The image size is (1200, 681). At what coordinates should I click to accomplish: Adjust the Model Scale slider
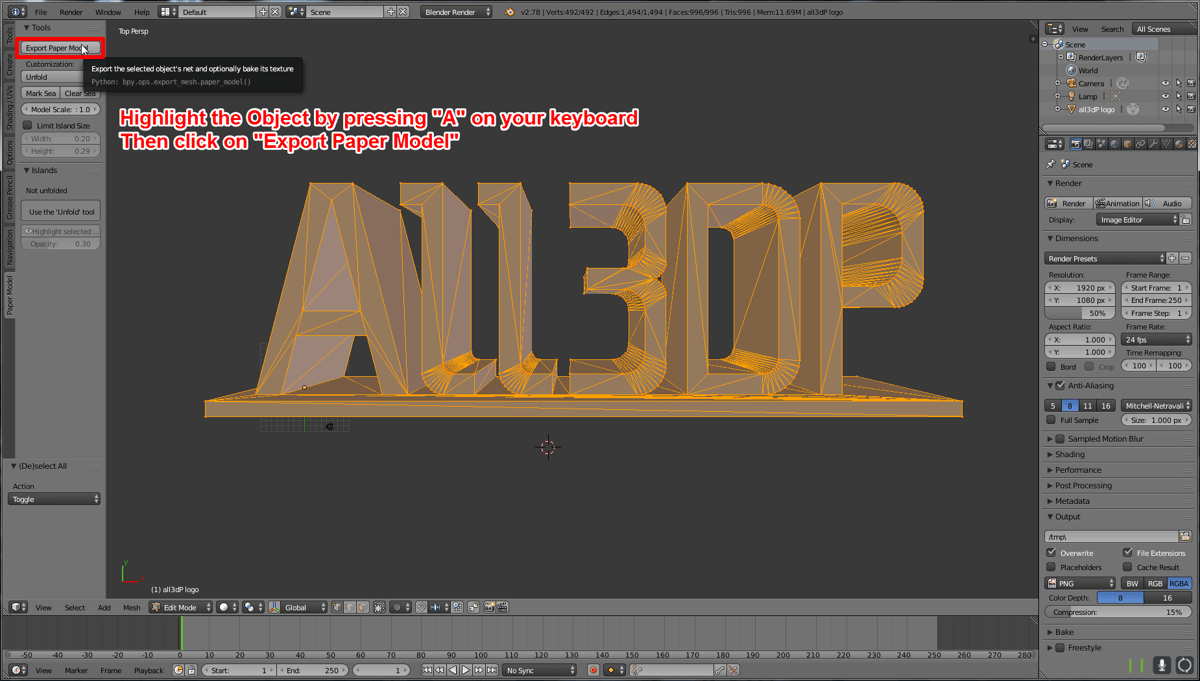point(61,109)
